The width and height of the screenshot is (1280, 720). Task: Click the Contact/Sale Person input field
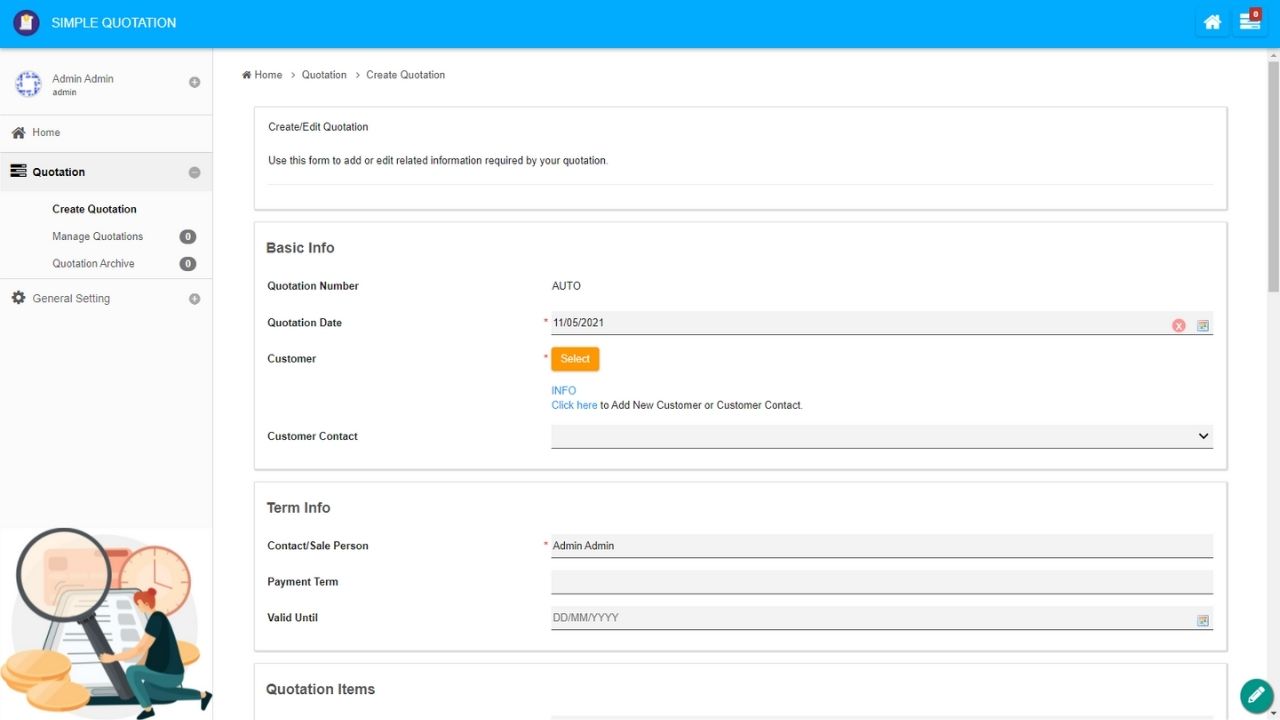(x=881, y=546)
